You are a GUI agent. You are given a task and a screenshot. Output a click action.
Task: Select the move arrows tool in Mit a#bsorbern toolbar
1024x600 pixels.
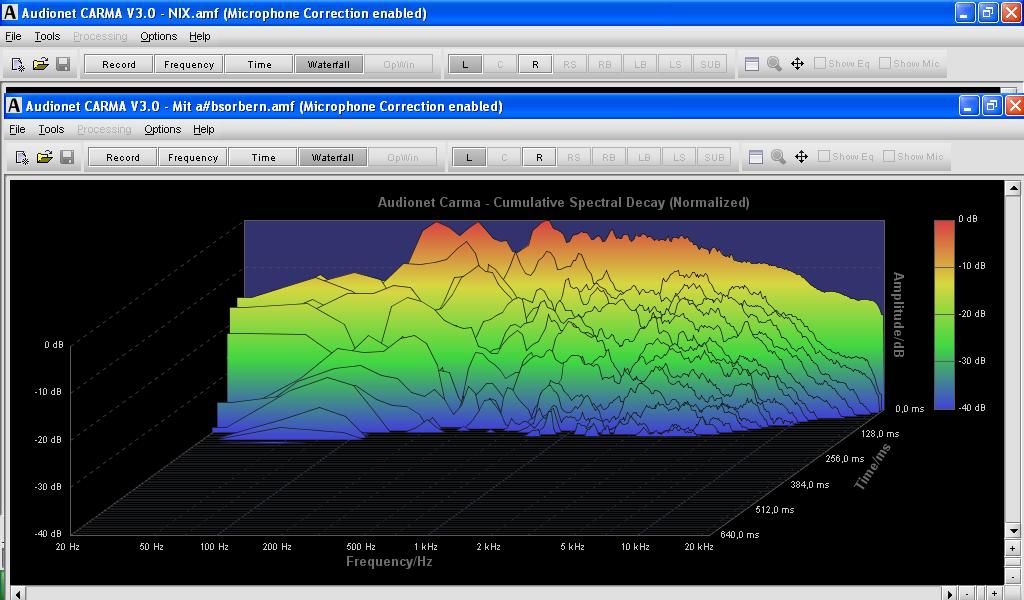(x=801, y=157)
